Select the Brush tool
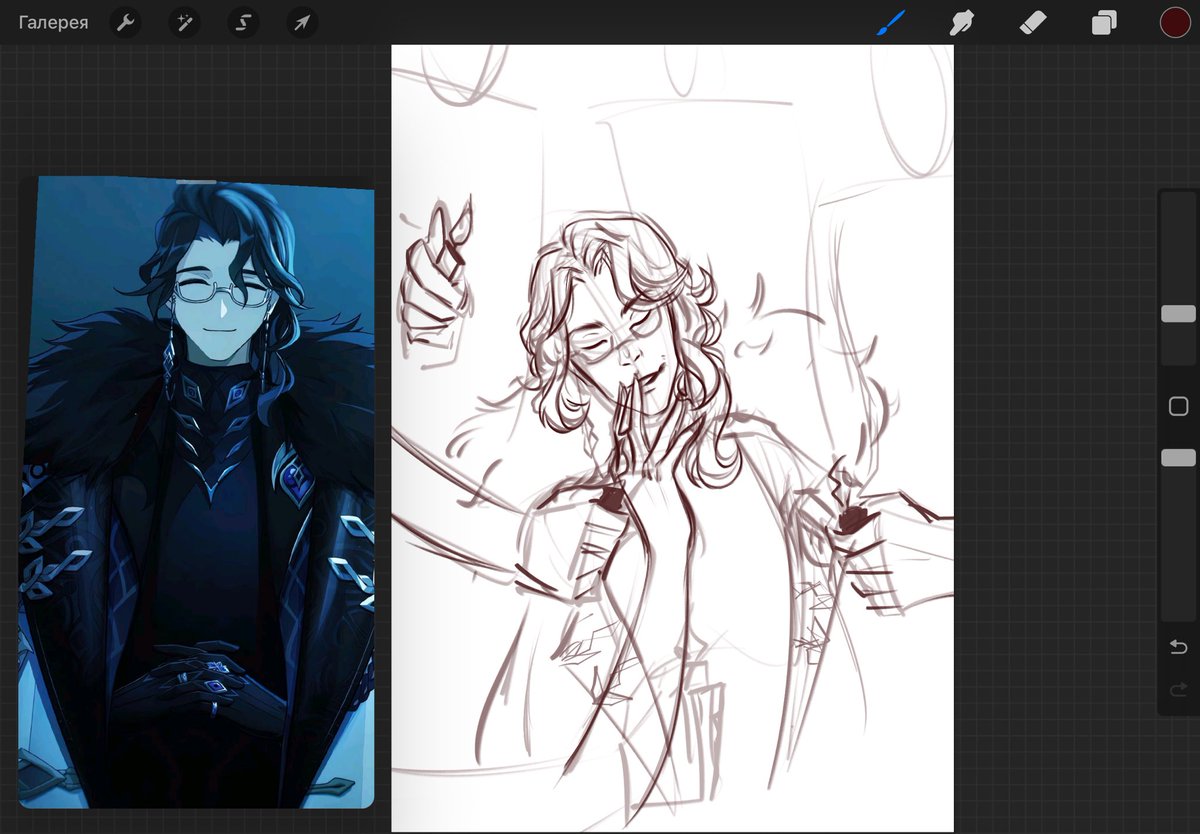 890,22
